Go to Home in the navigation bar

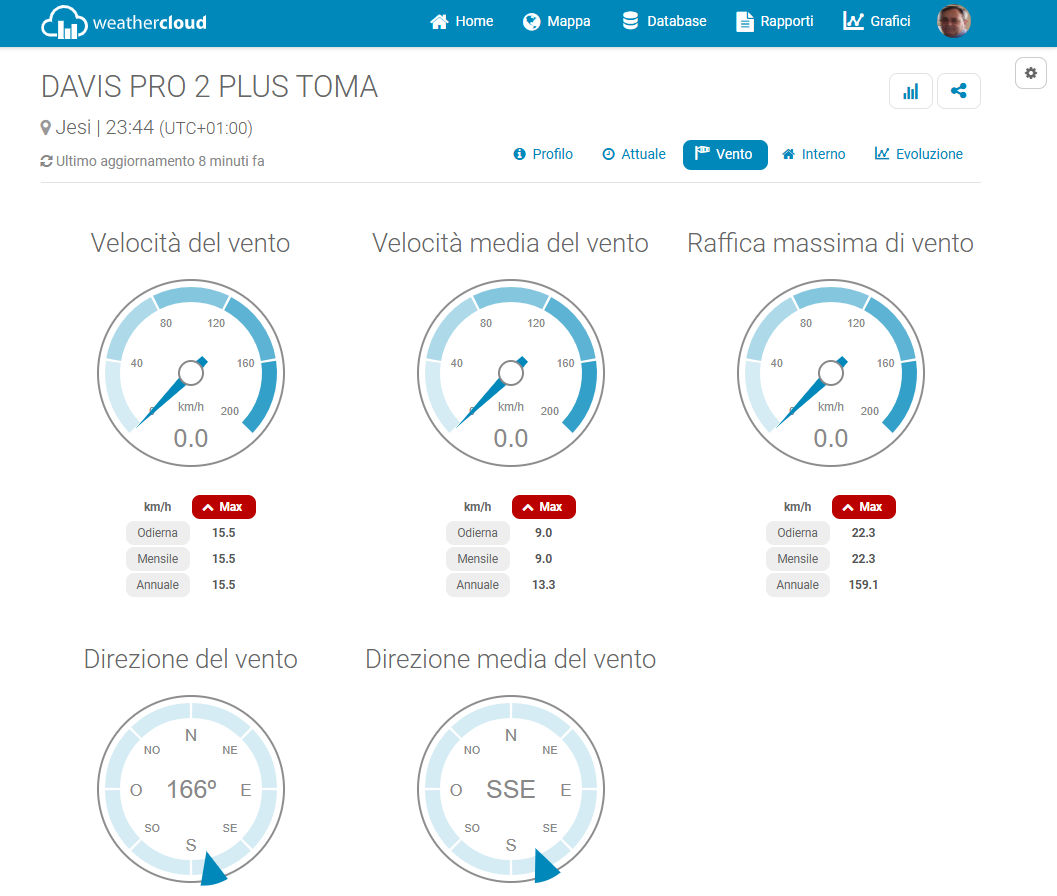point(462,21)
